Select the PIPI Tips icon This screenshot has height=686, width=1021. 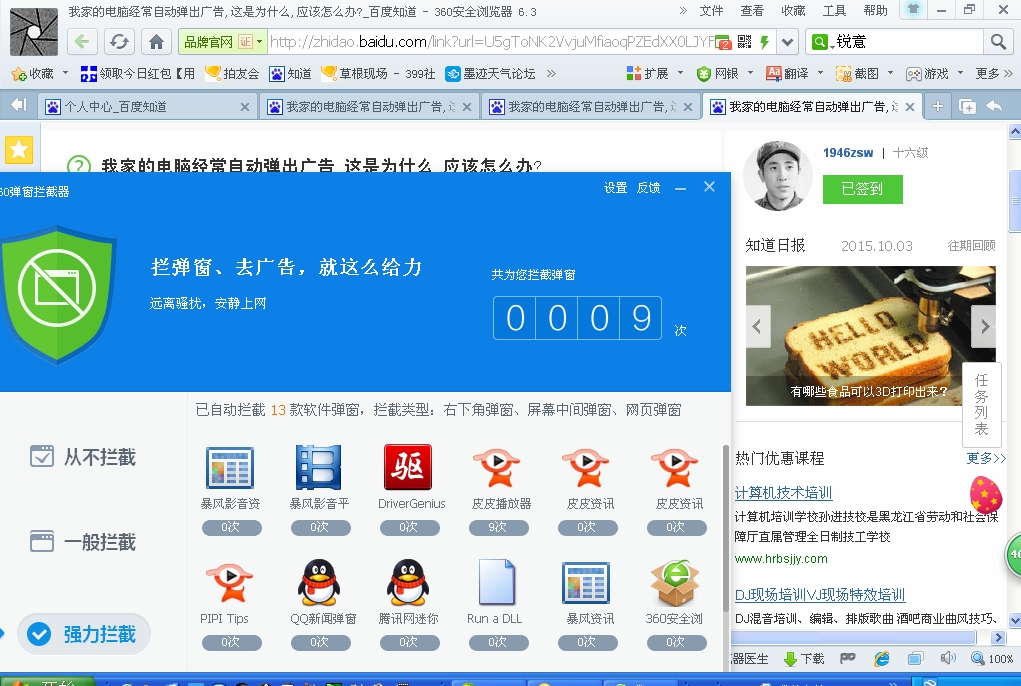229,582
